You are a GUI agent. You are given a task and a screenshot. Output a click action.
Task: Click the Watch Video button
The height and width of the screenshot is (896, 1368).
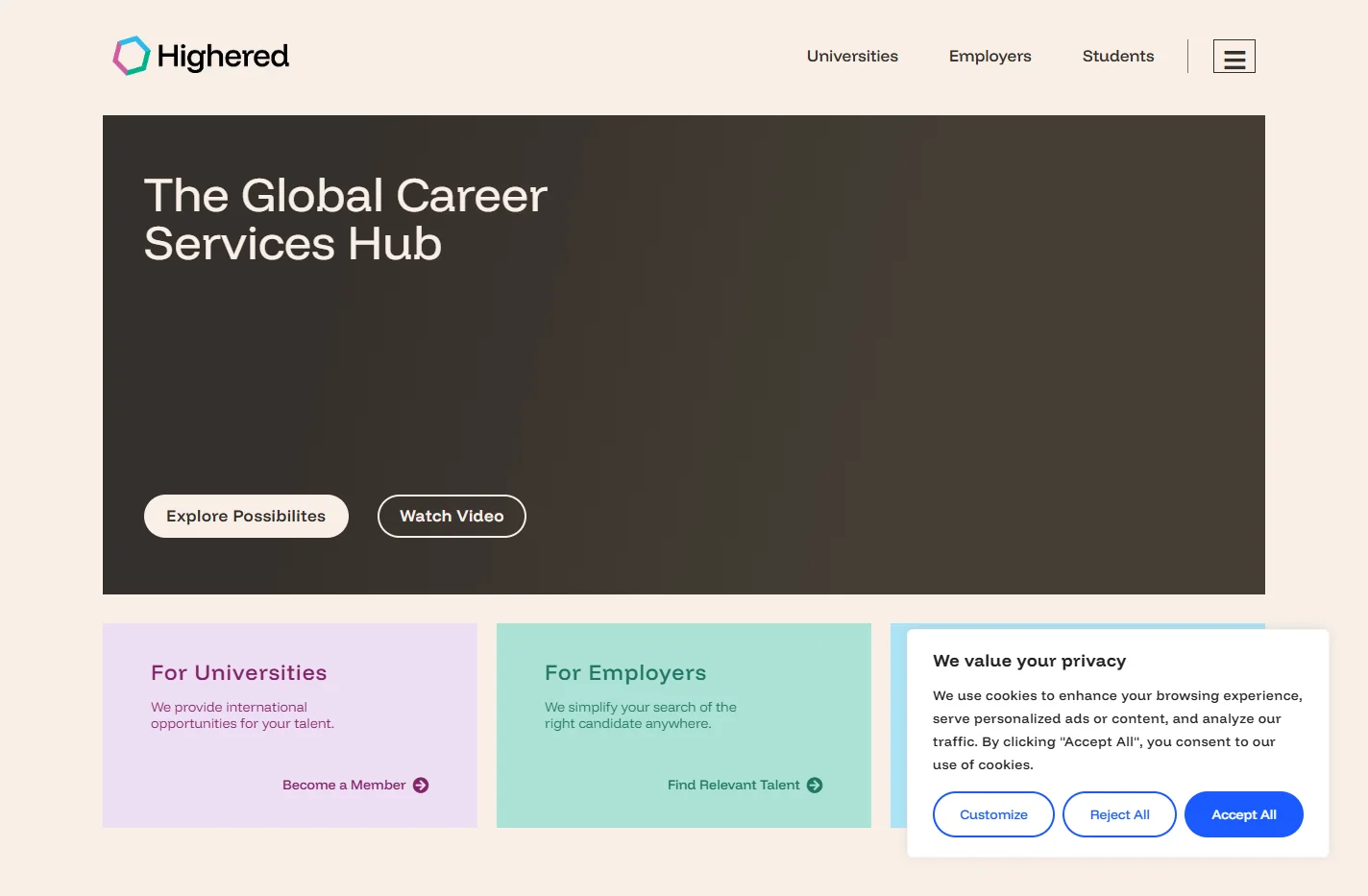coord(452,516)
